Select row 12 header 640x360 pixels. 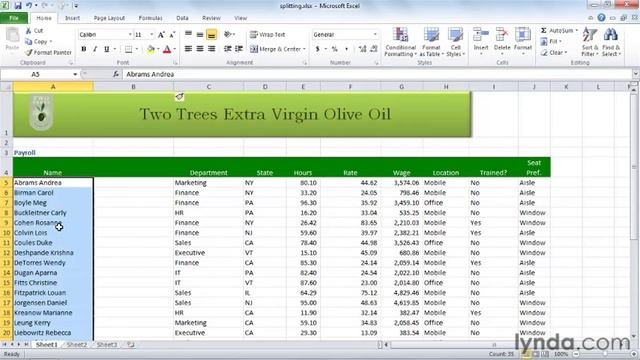[x=6, y=253]
